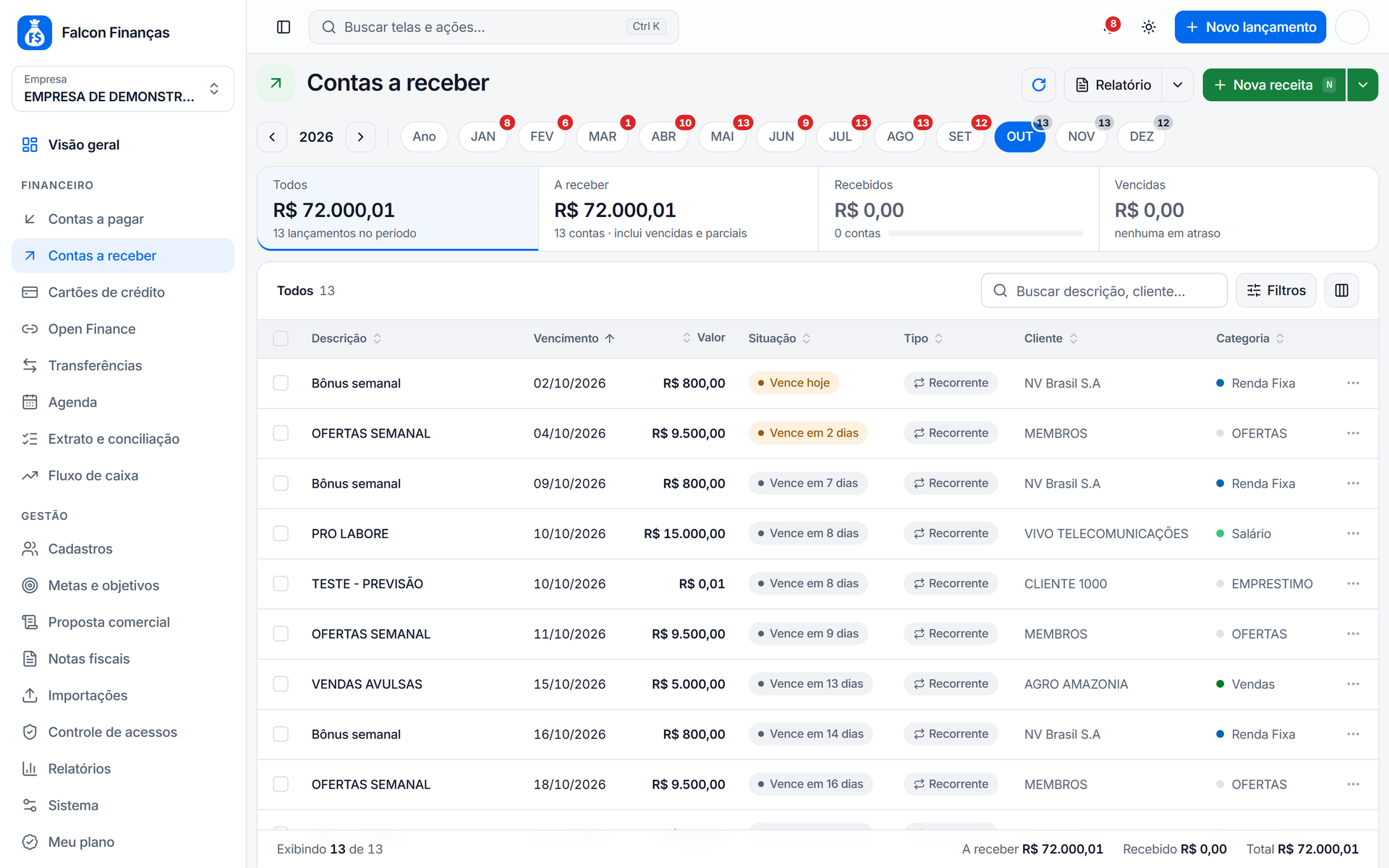
Task: Sort by Categoria column
Action: pos(1249,339)
